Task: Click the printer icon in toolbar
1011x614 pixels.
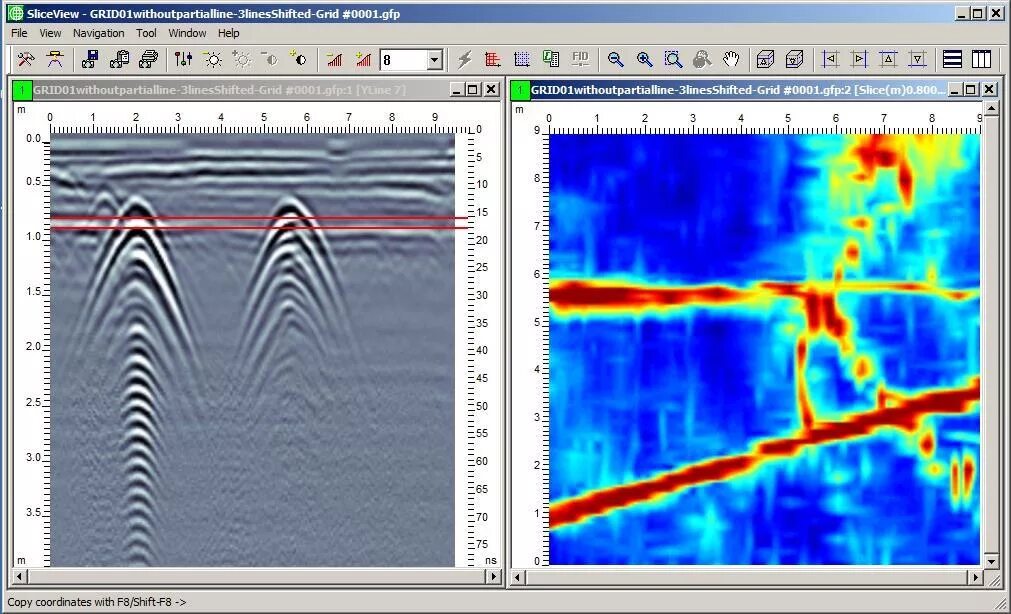Action: (x=149, y=59)
